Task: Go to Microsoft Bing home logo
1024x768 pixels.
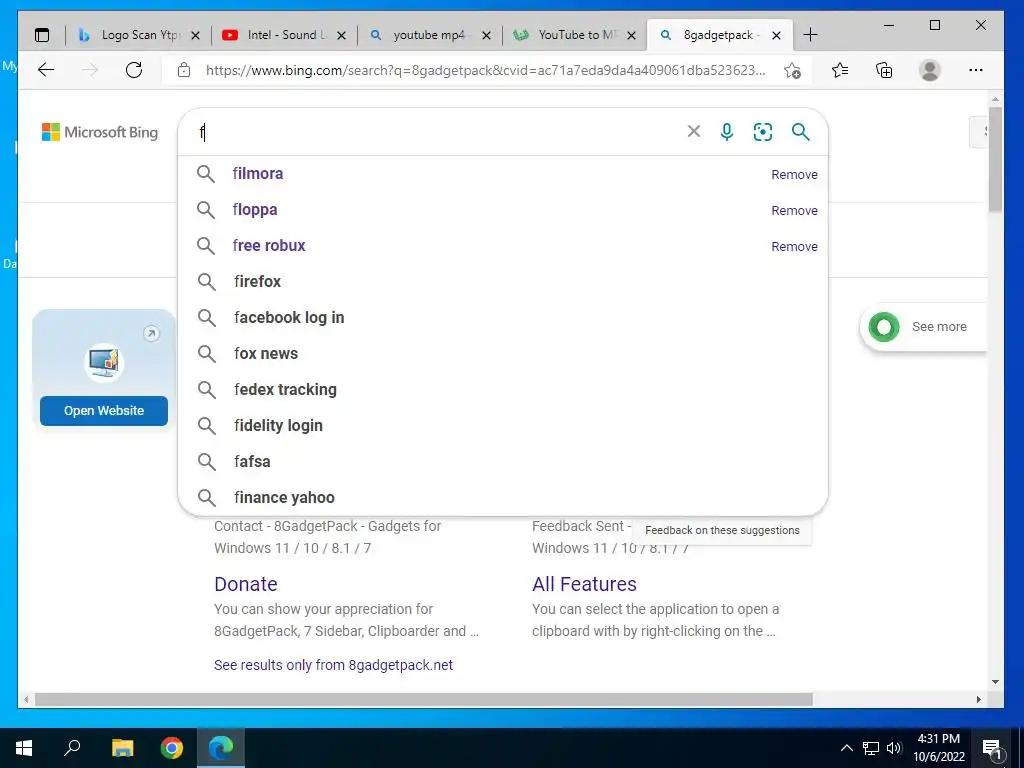Action: 100,132
